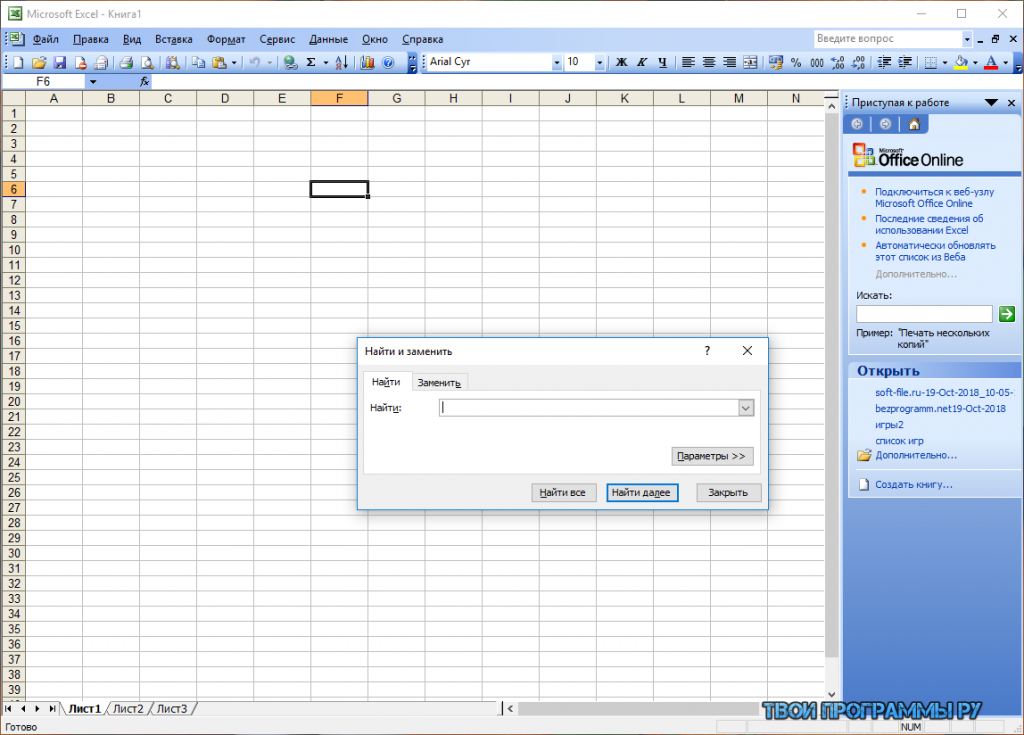Click the green search arrow in task pane
The width and height of the screenshot is (1024, 735).
tap(1006, 314)
